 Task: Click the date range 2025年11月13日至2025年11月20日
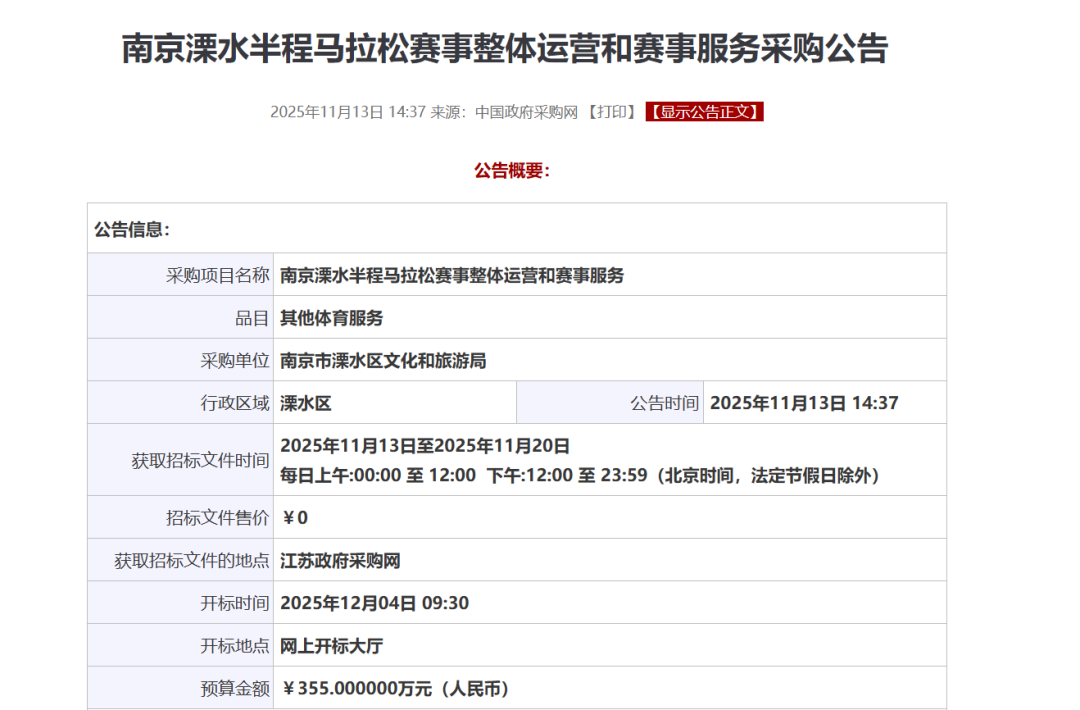pyautogui.click(x=425, y=446)
